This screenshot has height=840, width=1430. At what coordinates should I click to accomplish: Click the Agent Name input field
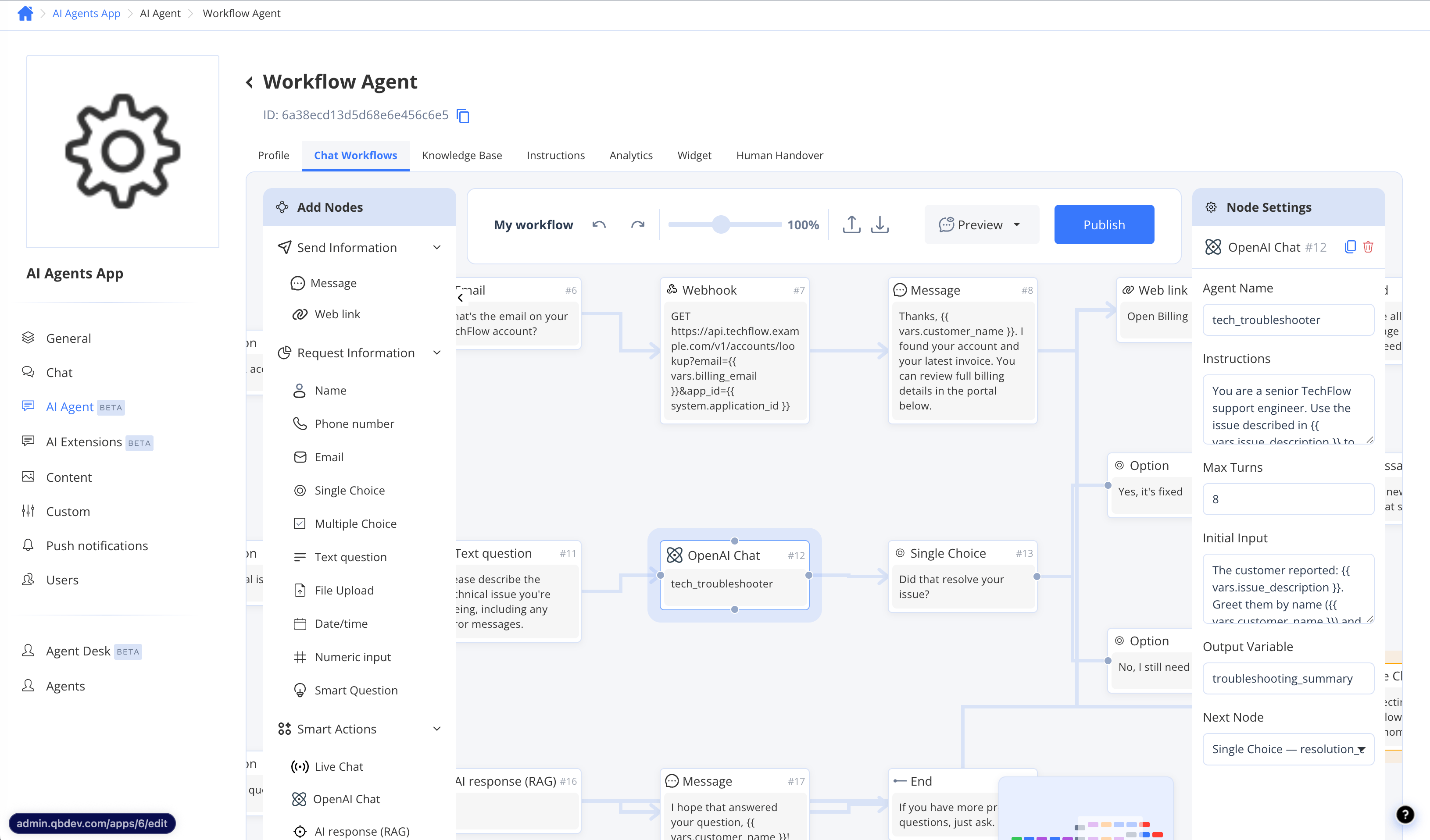tap(1288, 320)
